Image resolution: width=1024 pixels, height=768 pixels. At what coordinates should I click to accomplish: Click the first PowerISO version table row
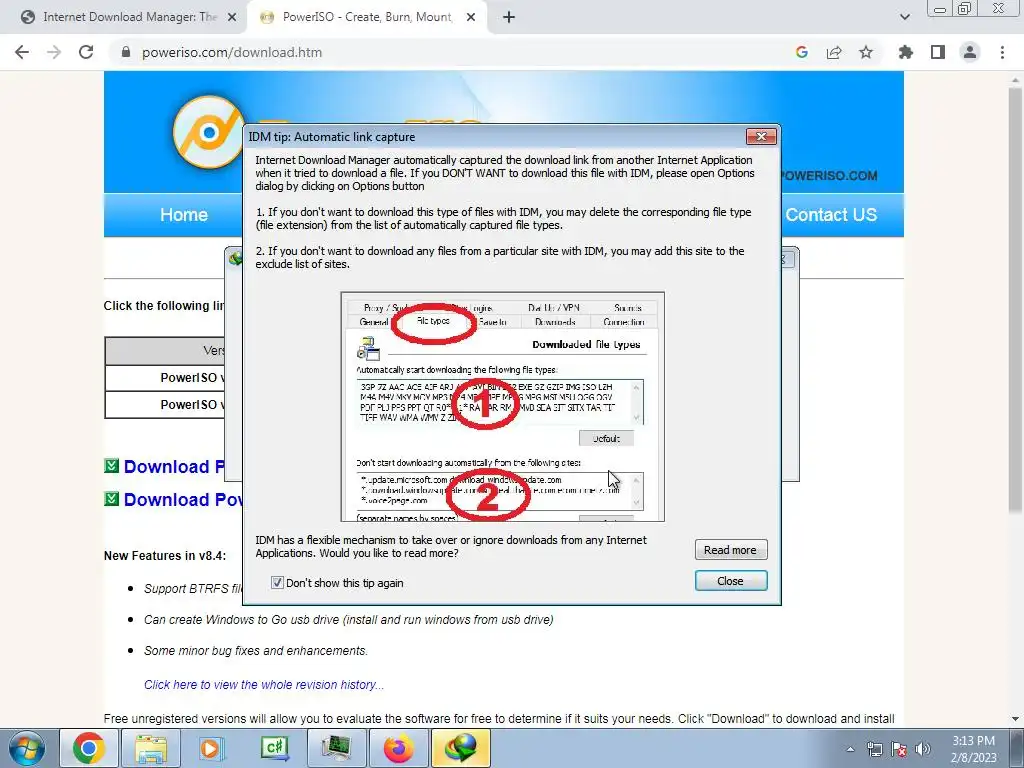point(165,377)
